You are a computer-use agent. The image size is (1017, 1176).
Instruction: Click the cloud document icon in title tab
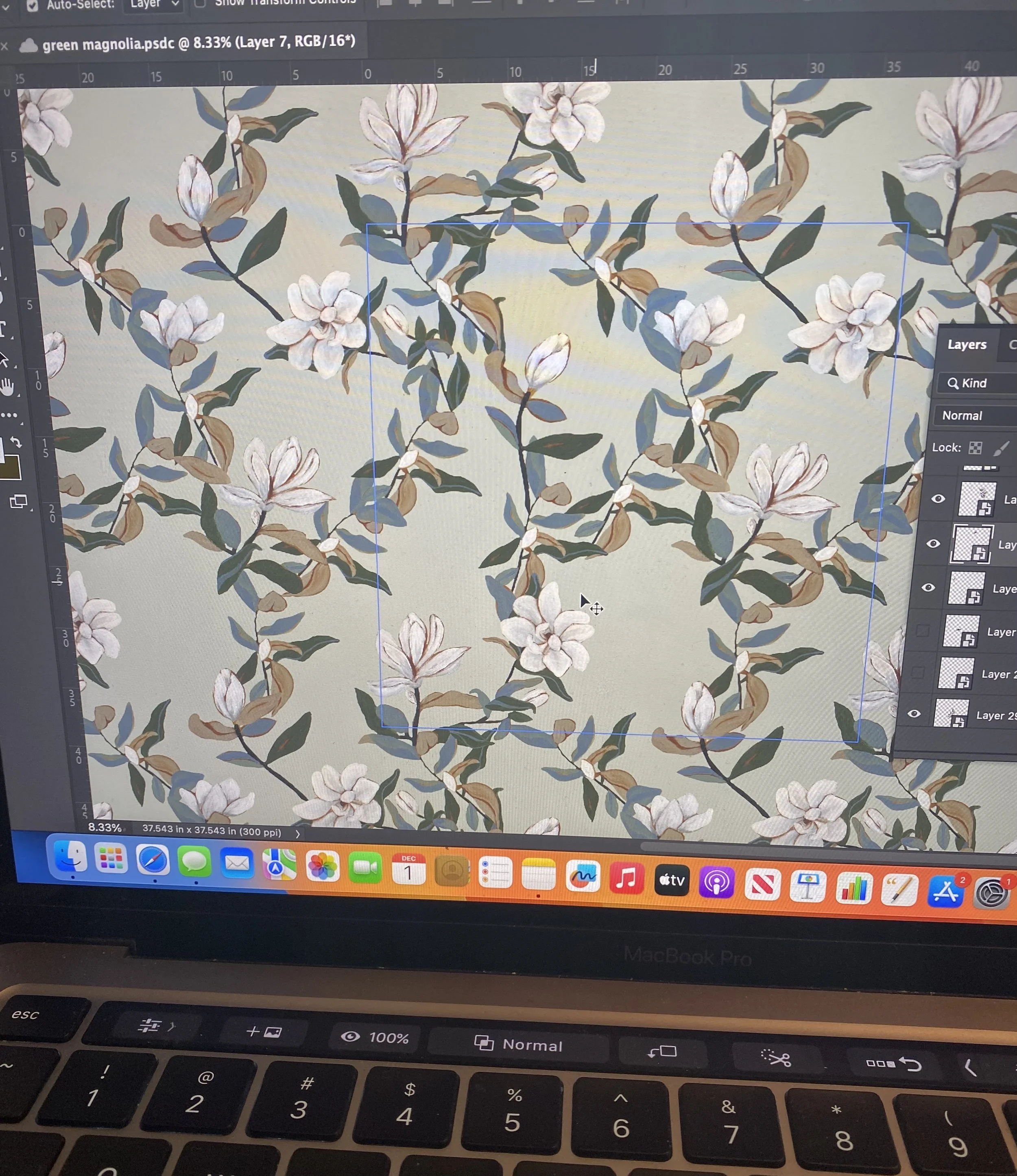coord(28,46)
